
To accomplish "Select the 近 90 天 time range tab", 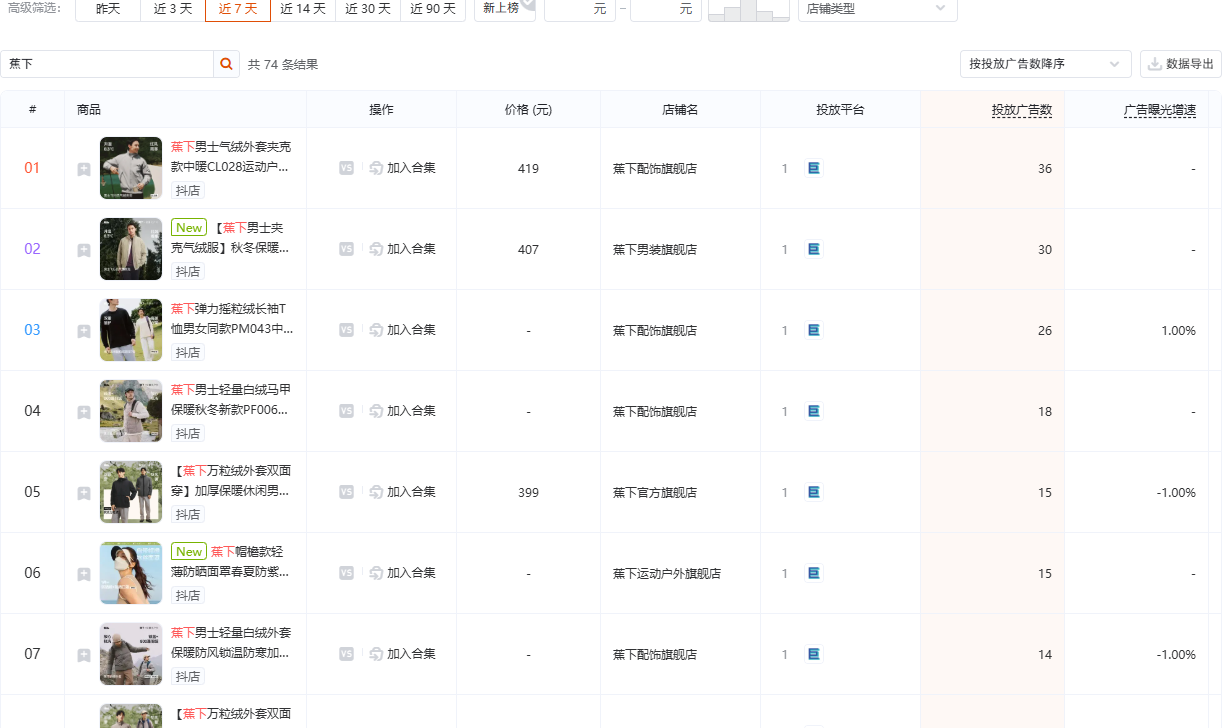I will pos(433,8).
